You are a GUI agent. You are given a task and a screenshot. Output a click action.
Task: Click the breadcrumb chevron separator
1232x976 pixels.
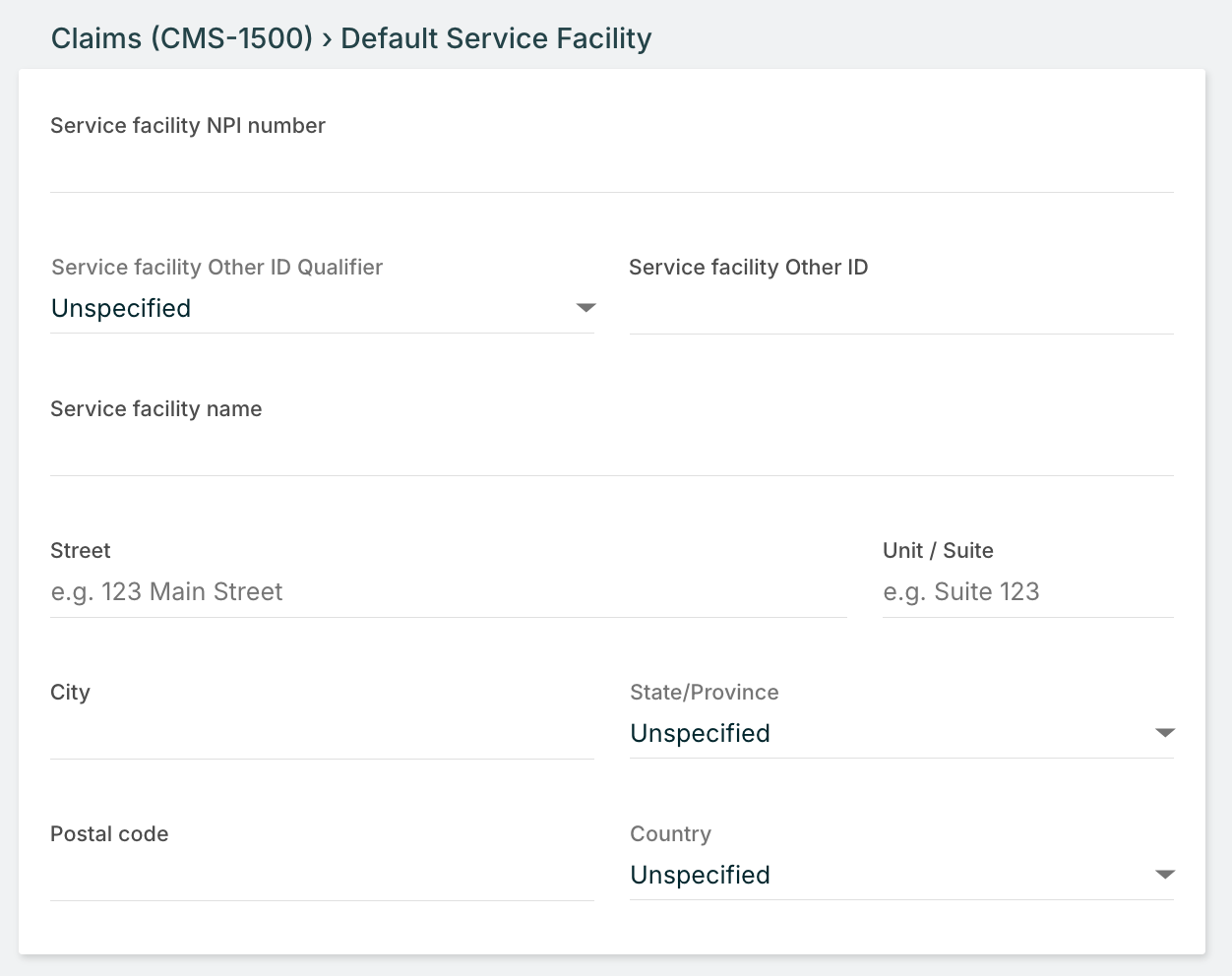pyautogui.click(x=327, y=39)
